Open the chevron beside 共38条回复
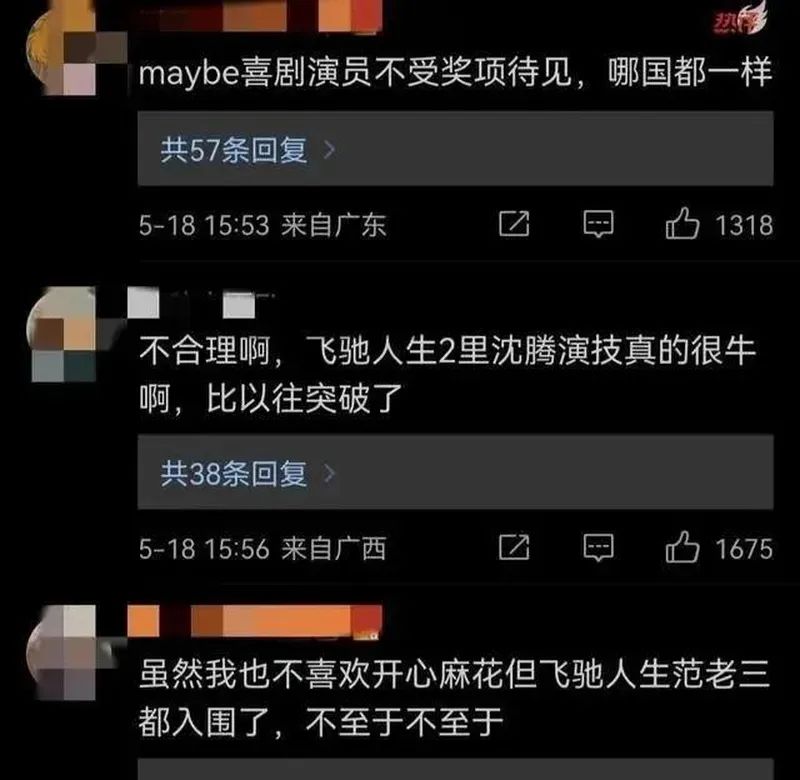The width and height of the screenshot is (800, 780). (330, 473)
